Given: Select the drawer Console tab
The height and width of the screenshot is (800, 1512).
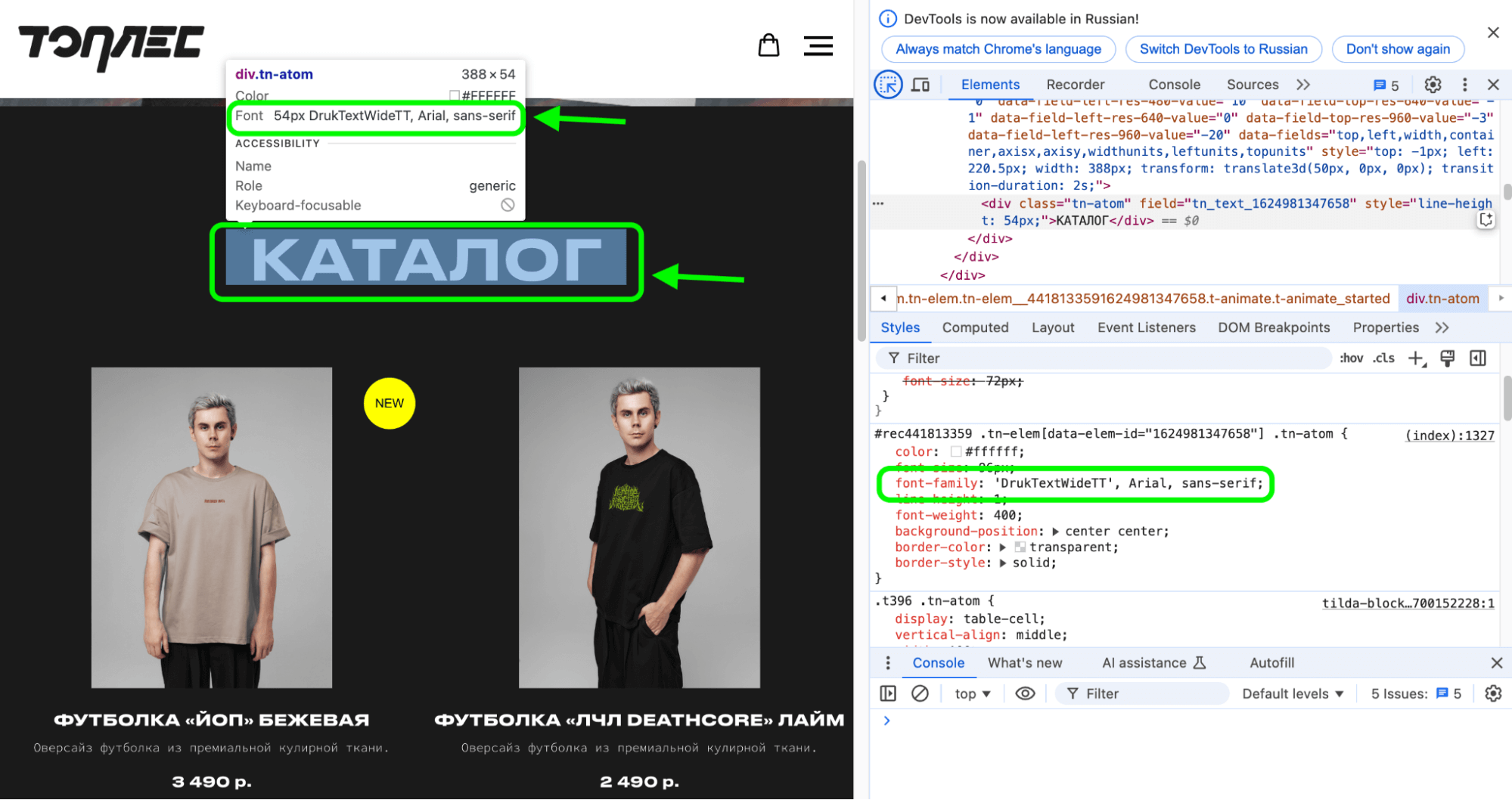Looking at the screenshot, I should tap(938, 663).
